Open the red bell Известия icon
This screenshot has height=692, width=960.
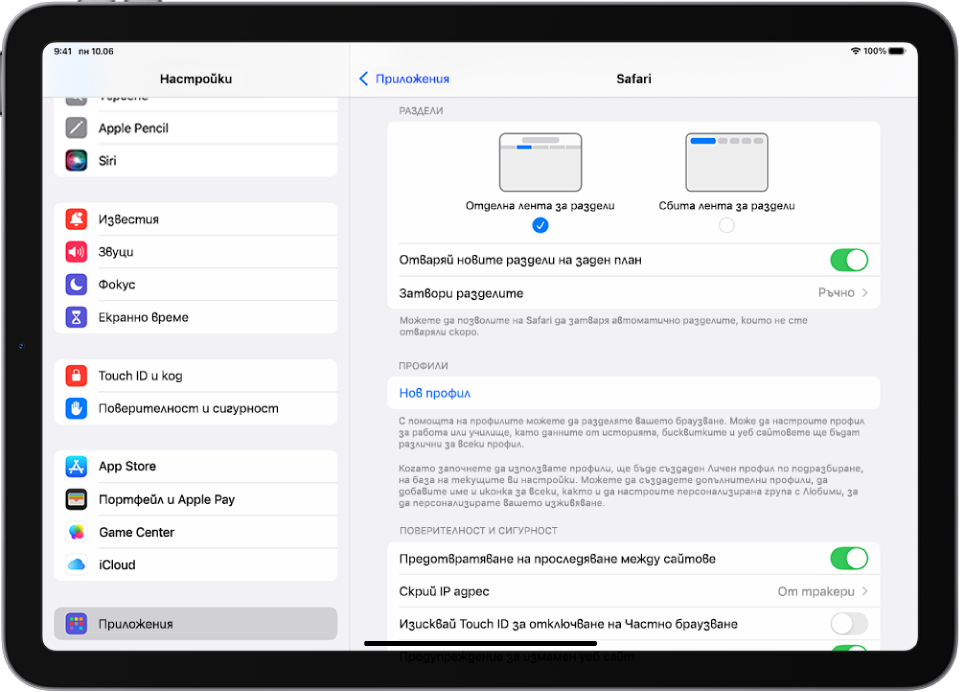(76, 219)
